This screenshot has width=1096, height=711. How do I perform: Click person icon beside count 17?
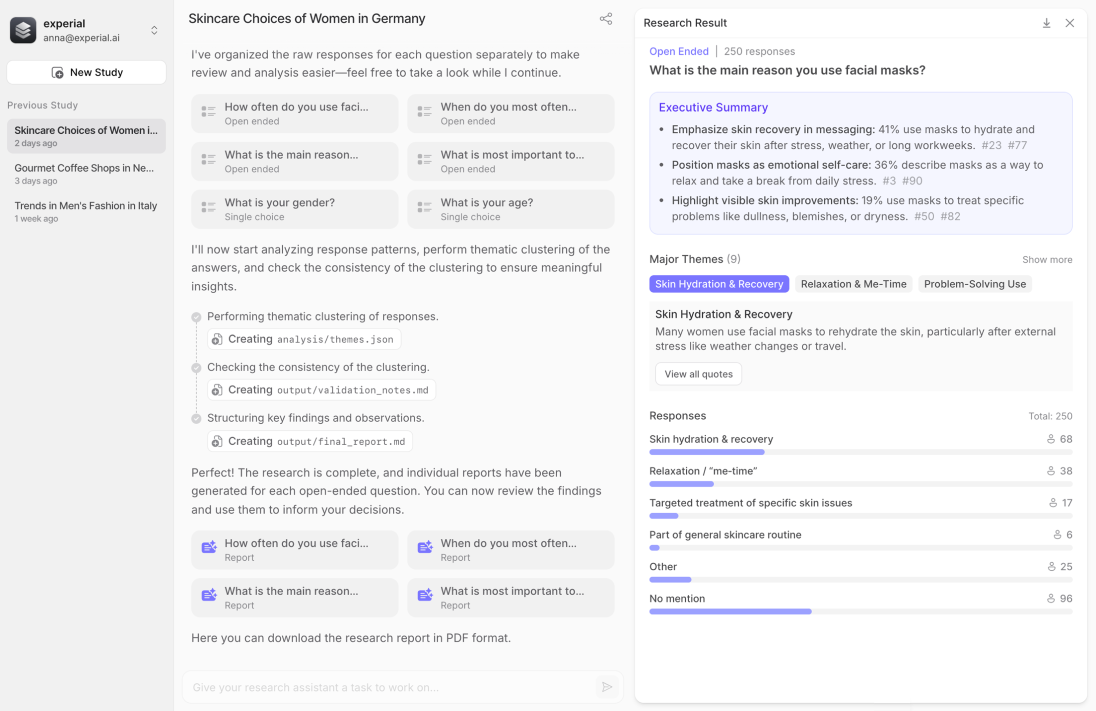tap(1053, 503)
